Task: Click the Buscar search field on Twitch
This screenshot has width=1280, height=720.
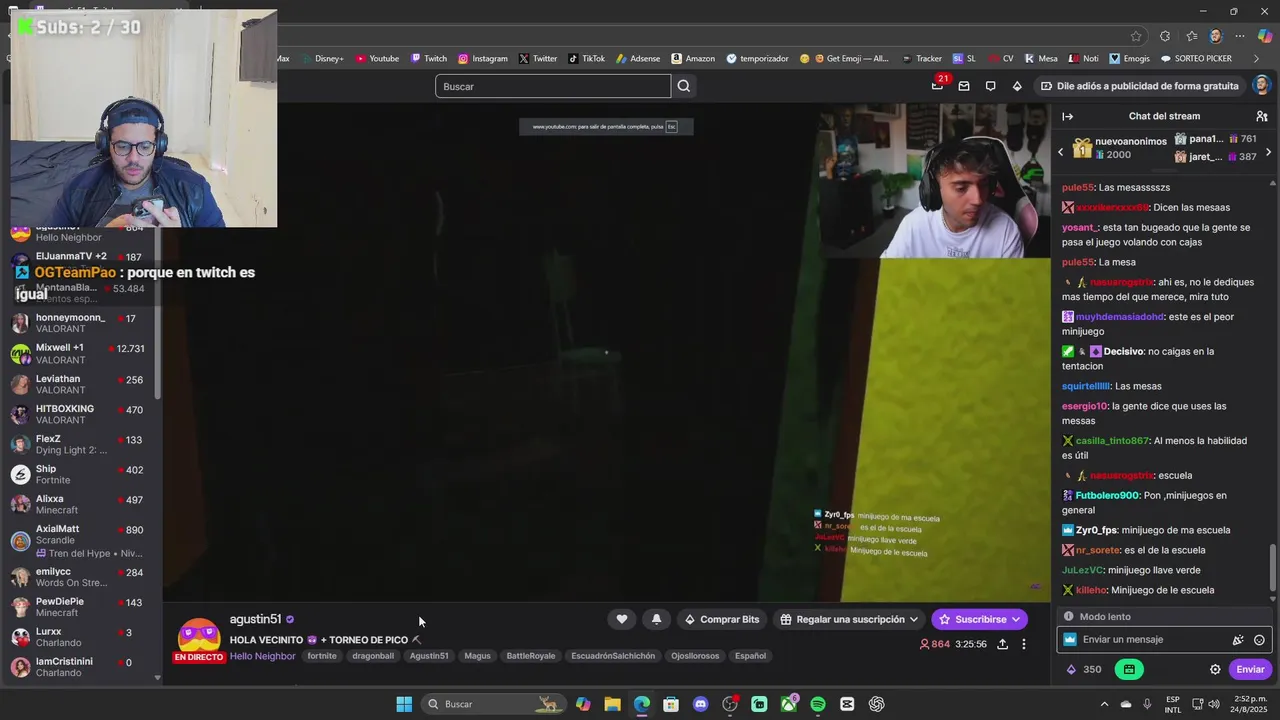Action: pyautogui.click(x=553, y=86)
